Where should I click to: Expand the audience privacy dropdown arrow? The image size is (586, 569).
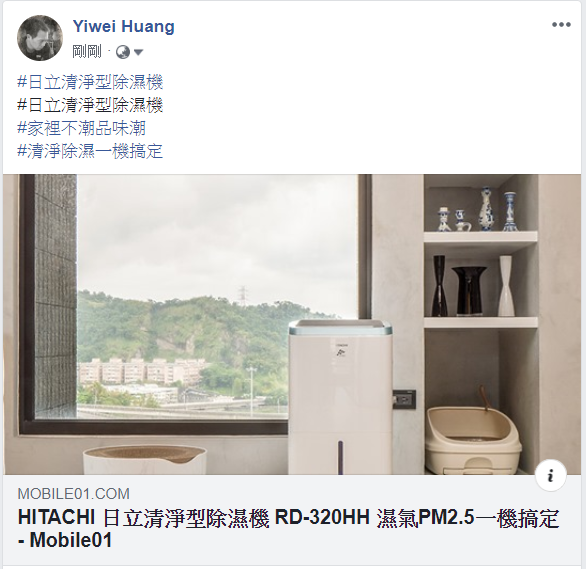pos(138,52)
